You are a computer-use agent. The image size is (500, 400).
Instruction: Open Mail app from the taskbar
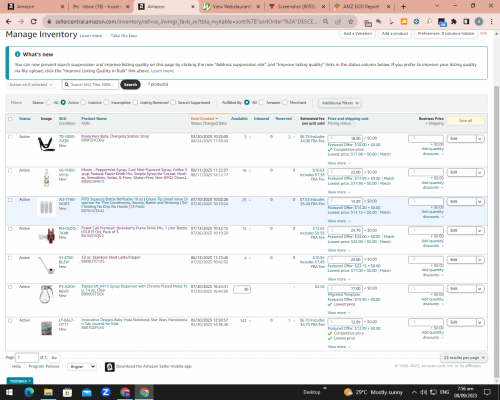(87, 392)
